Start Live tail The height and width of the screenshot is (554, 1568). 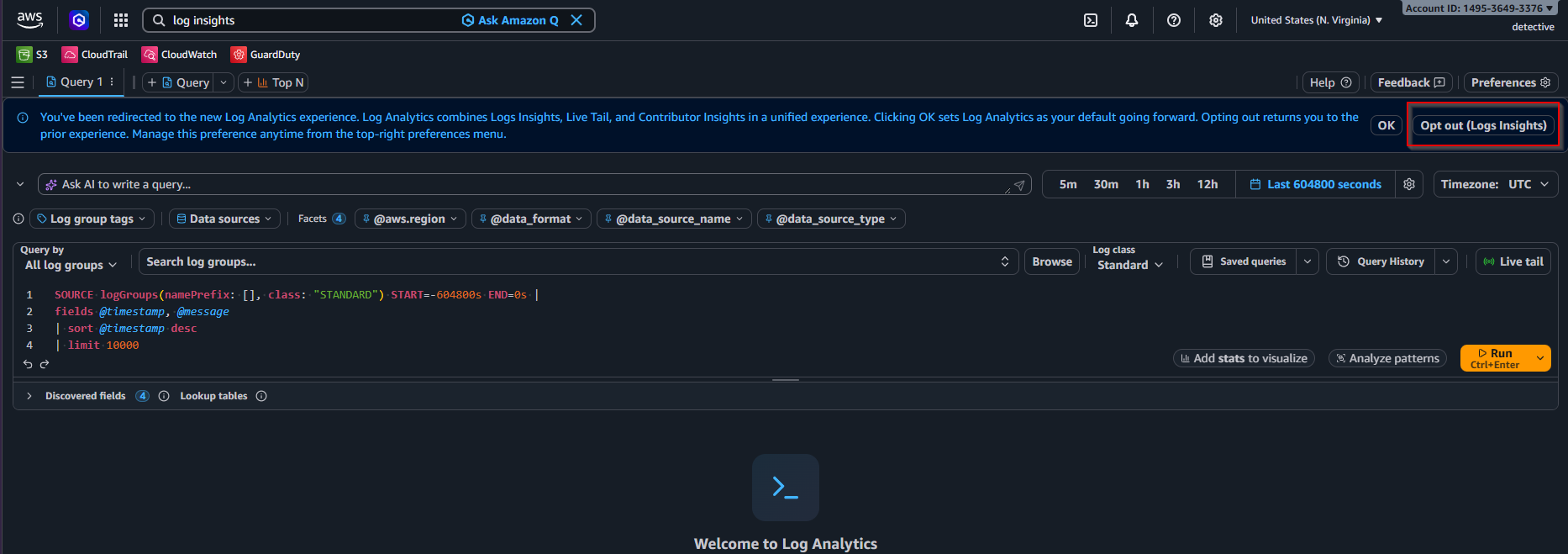(1513, 261)
